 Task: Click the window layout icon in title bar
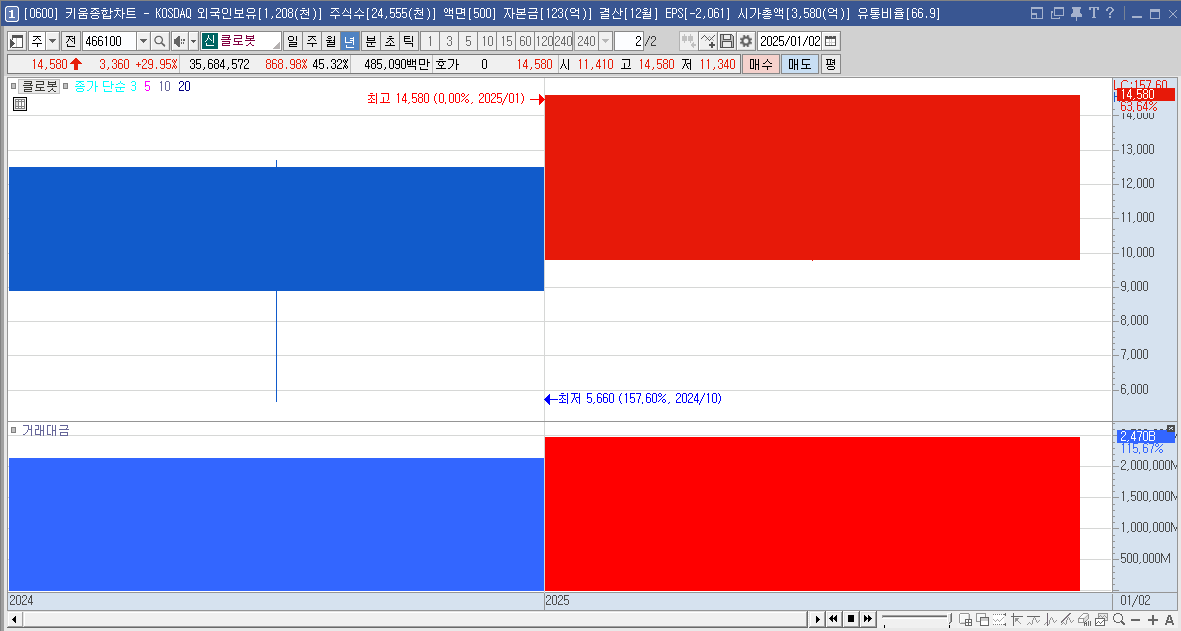pyautogui.click(x=1037, y=13)
